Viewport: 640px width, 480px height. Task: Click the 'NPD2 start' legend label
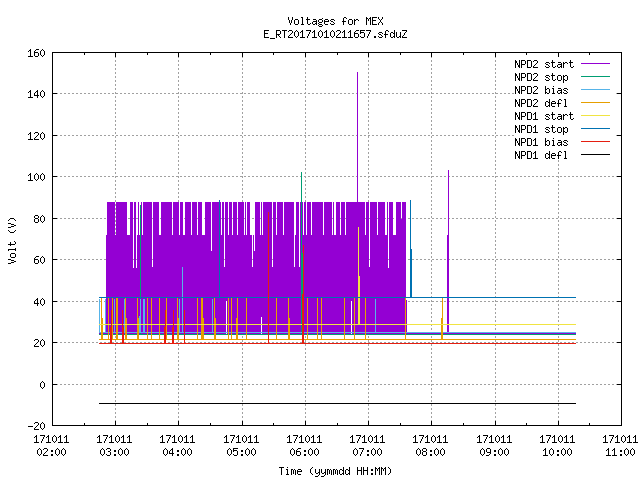click(544, 64)
